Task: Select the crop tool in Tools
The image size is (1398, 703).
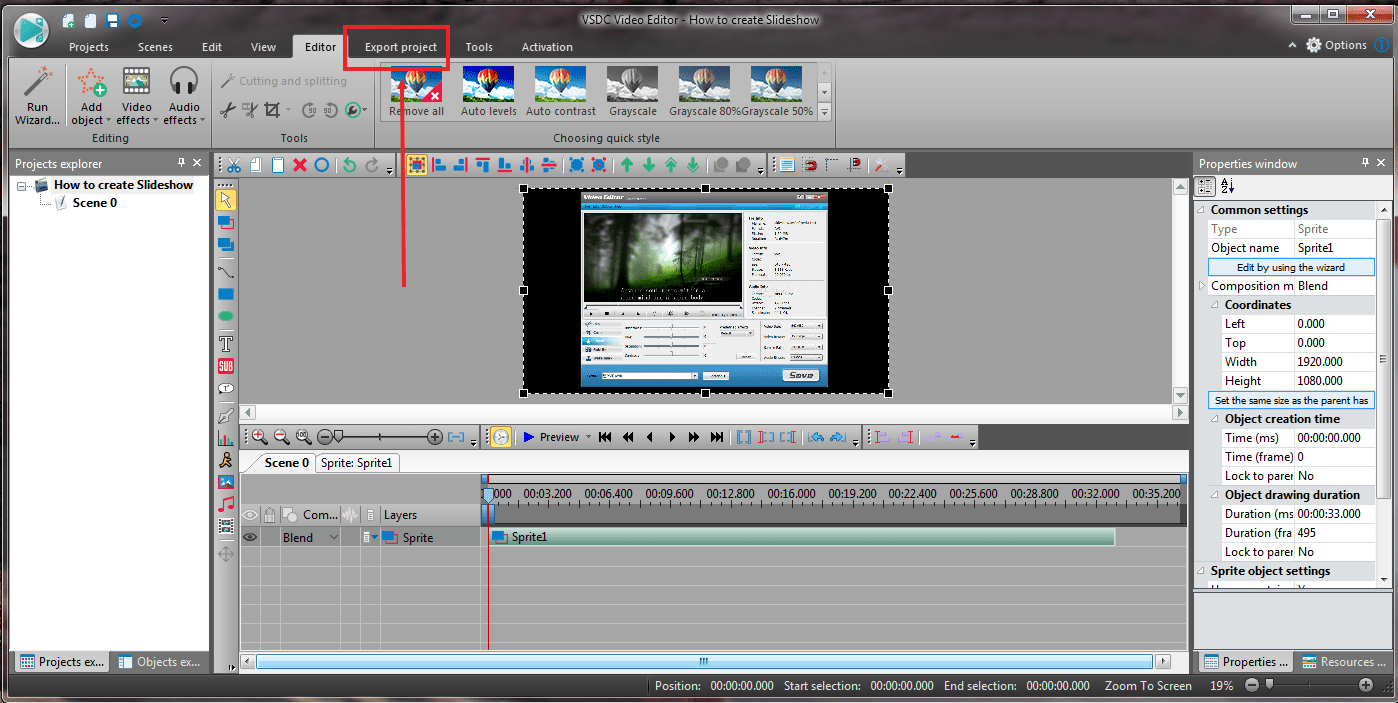Action: [x=272, y=110]
